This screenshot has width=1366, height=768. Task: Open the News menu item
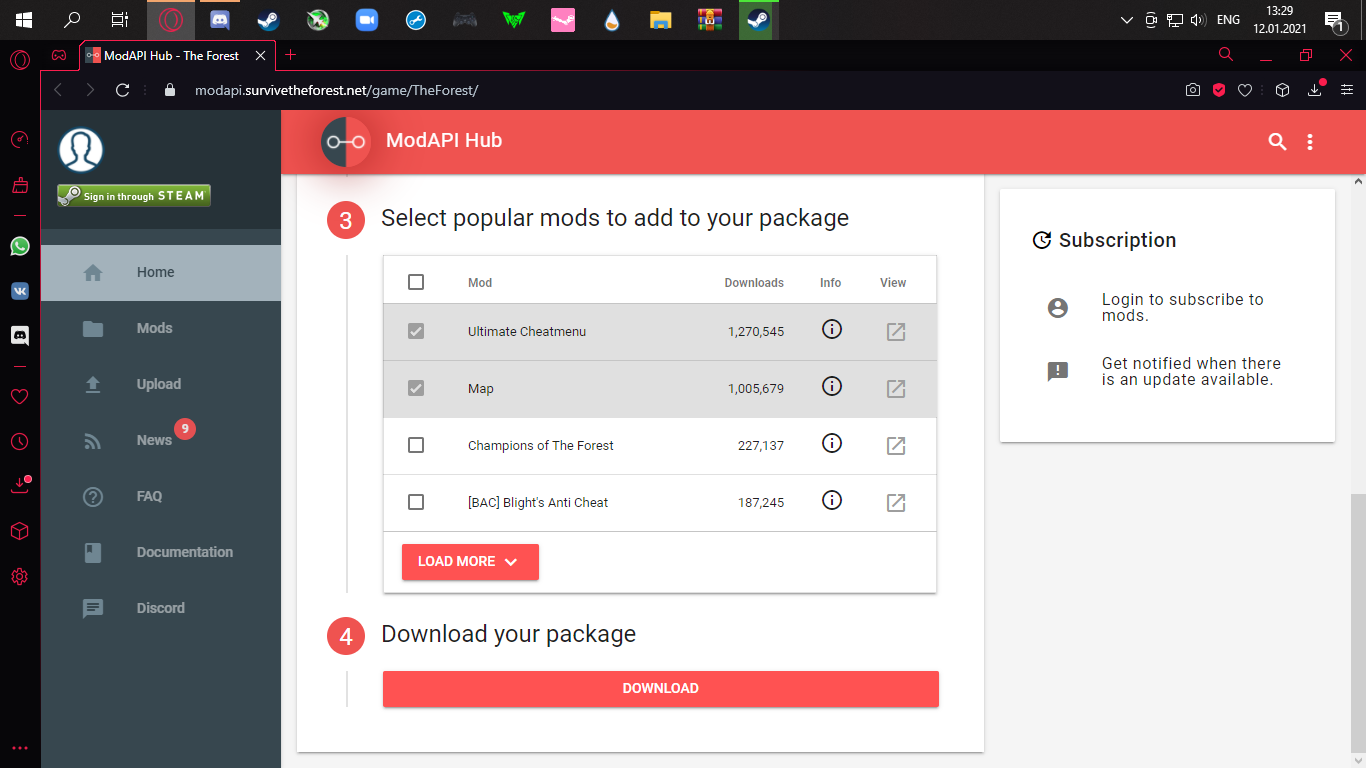point(154,440)
